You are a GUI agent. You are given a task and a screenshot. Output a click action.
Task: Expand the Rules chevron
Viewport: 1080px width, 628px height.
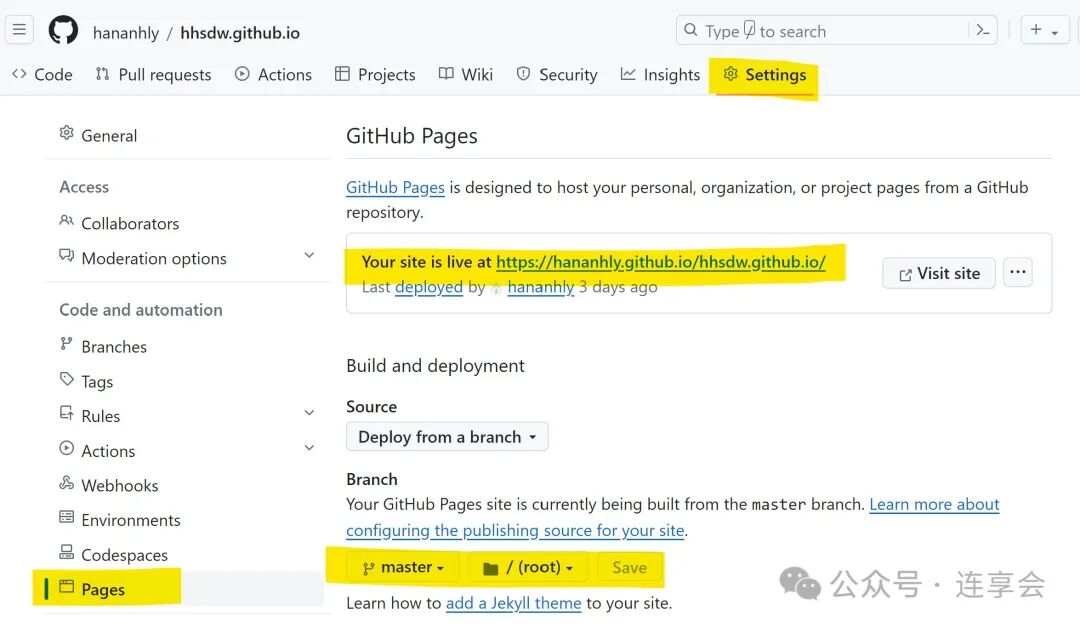309,413
